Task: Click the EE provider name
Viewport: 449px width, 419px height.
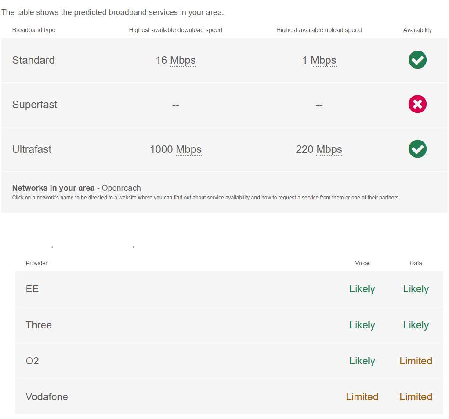Action: pyautogui.click(x=32, y=289)
